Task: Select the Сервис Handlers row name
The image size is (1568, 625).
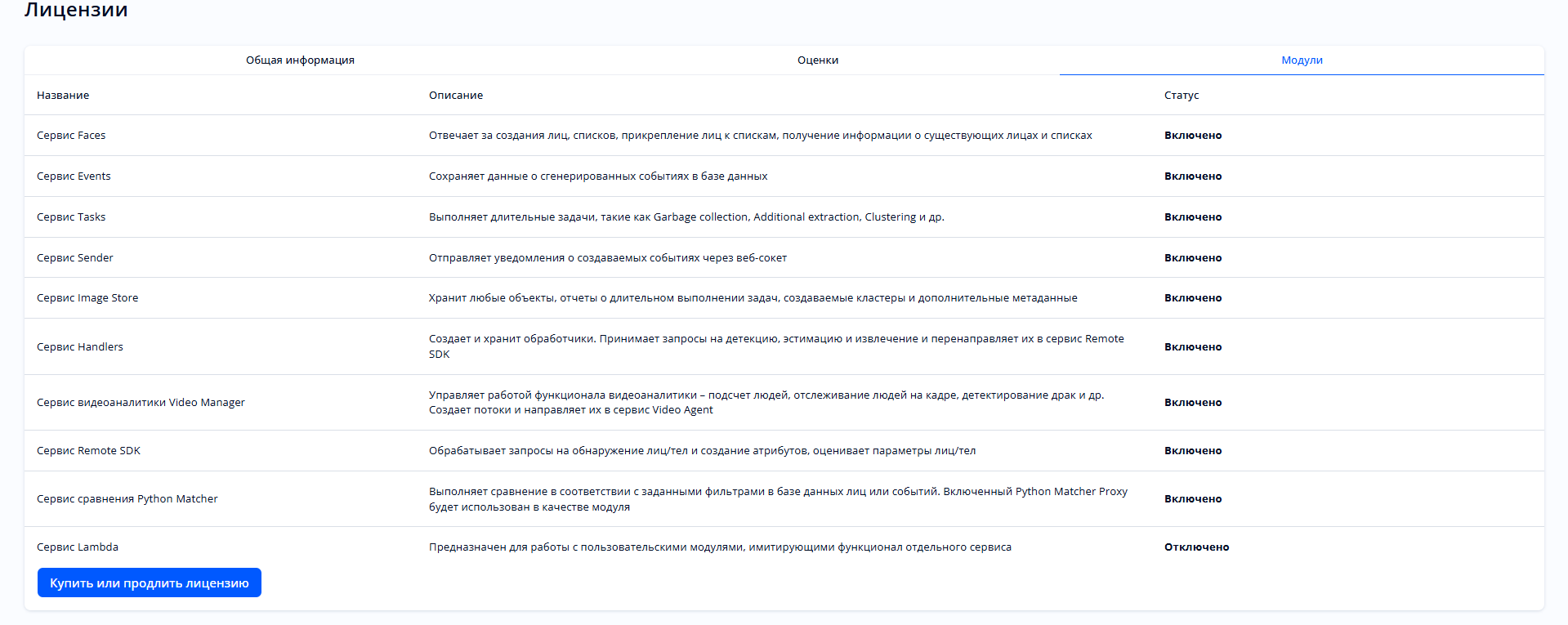Action: coord(80,347)
